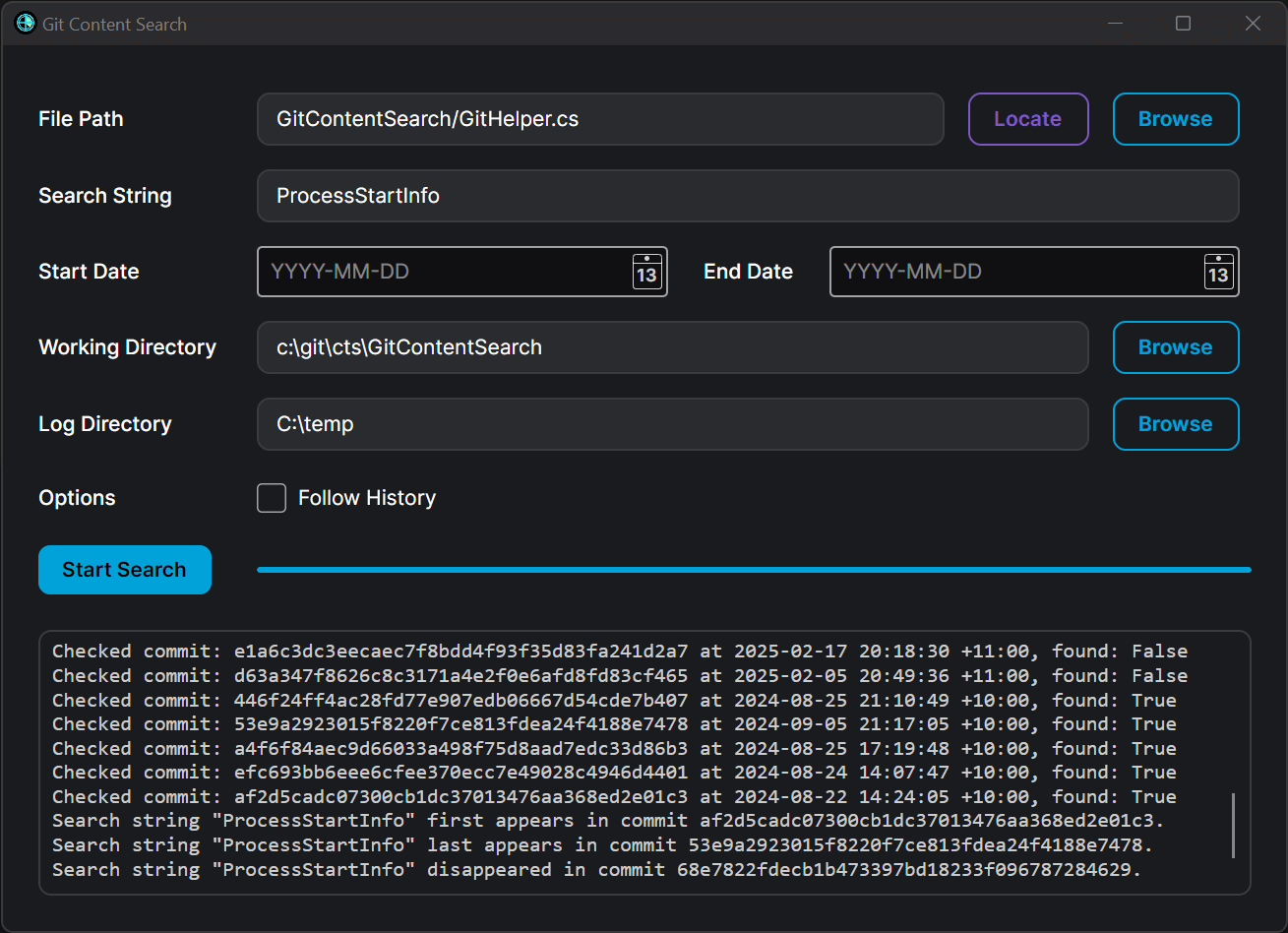Select log line for commit a4f6f84aec9d66033
The height and width of the screenshot is (933, 1288).
tap(614, 749)
